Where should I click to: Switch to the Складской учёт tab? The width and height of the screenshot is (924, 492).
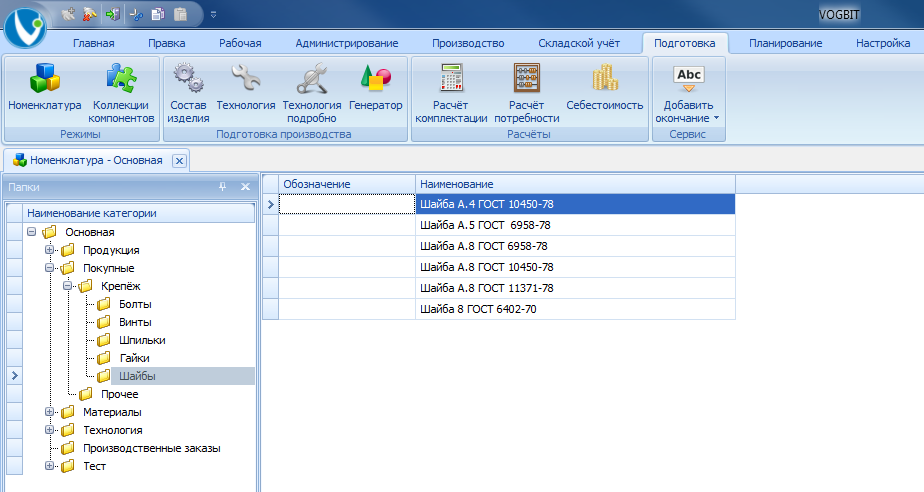coord(579,43)
